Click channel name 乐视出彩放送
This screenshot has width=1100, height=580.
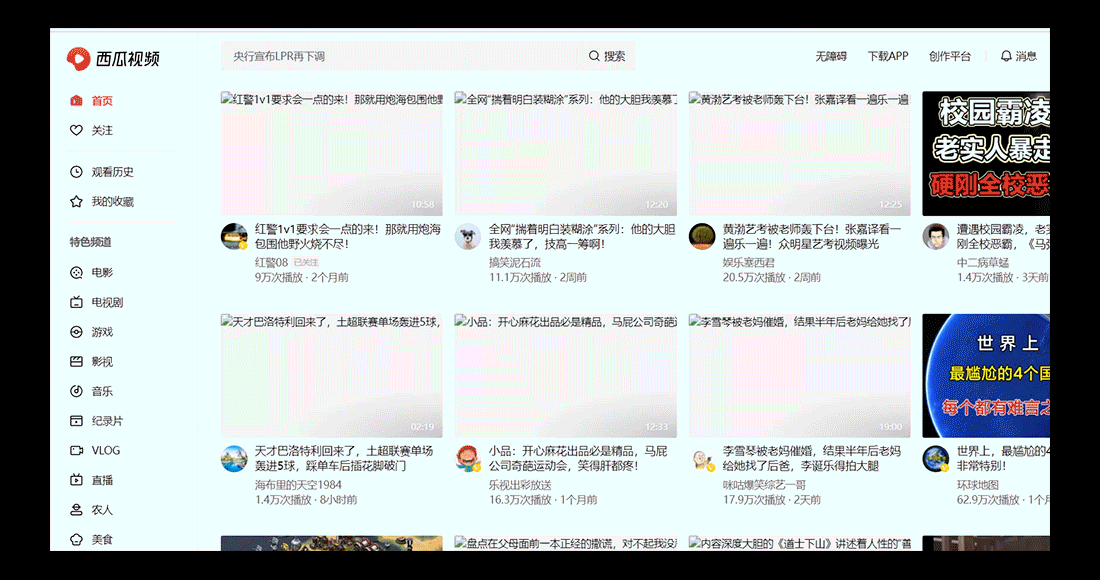coord(521,485)
